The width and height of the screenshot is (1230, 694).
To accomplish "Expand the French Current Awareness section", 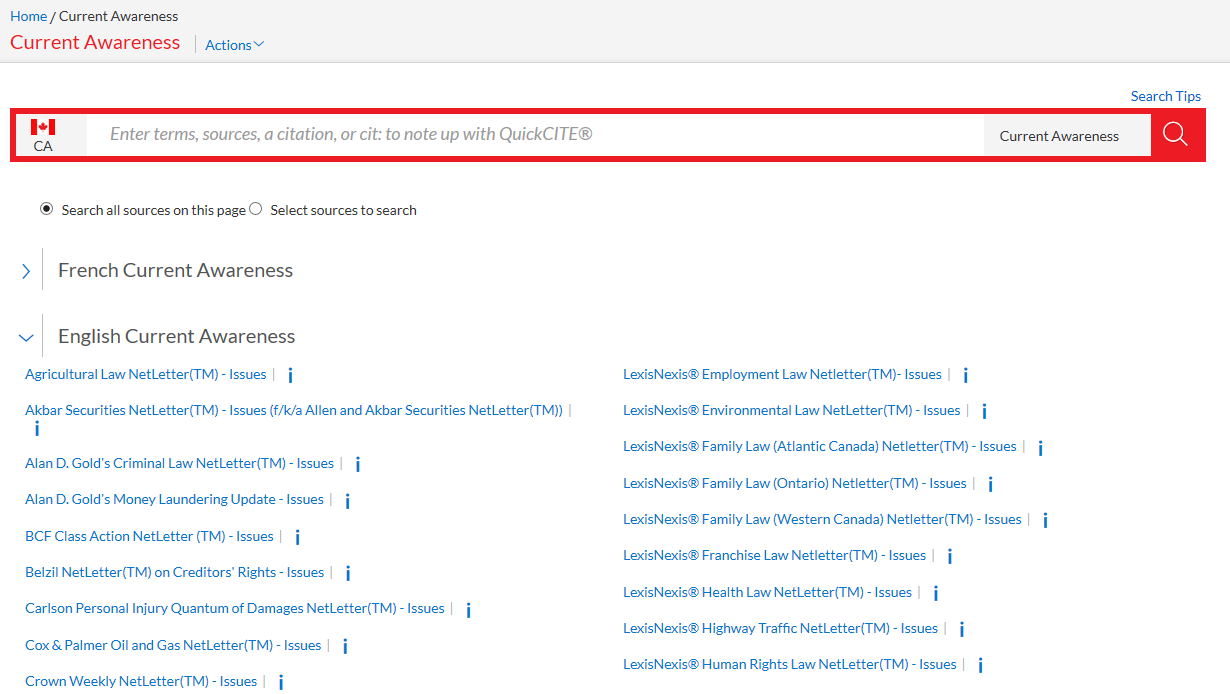I will tap(26, 271).
